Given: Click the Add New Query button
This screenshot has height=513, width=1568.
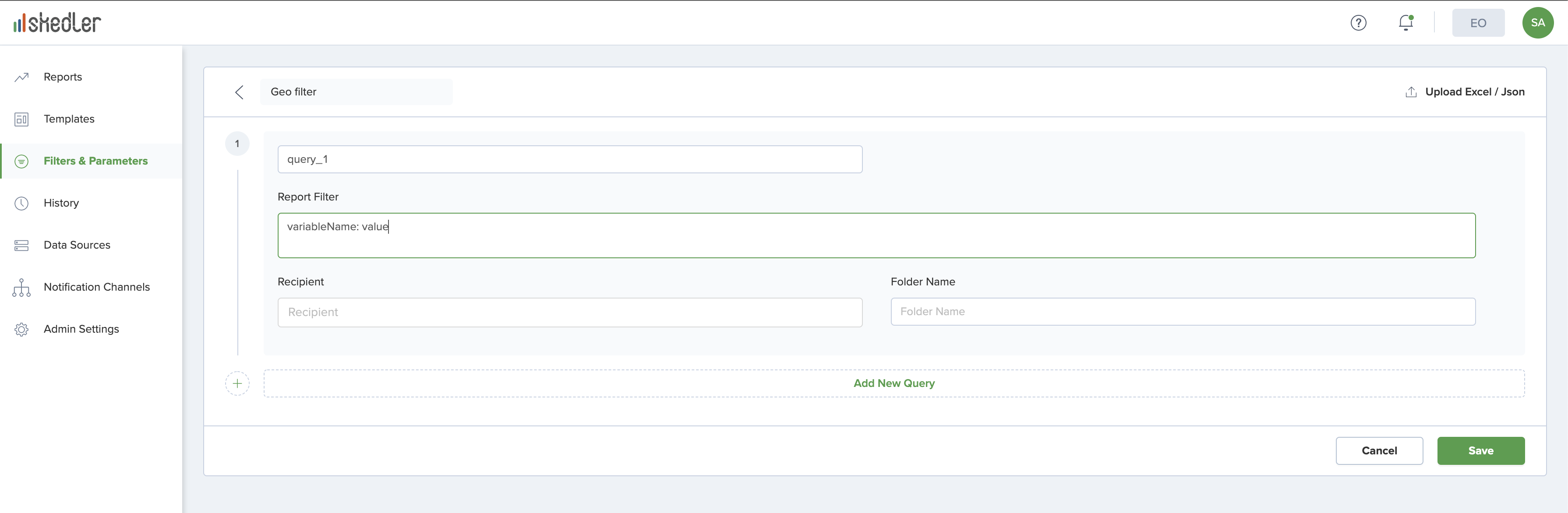Looking at the screenshot, I should (x=893, y=383).
